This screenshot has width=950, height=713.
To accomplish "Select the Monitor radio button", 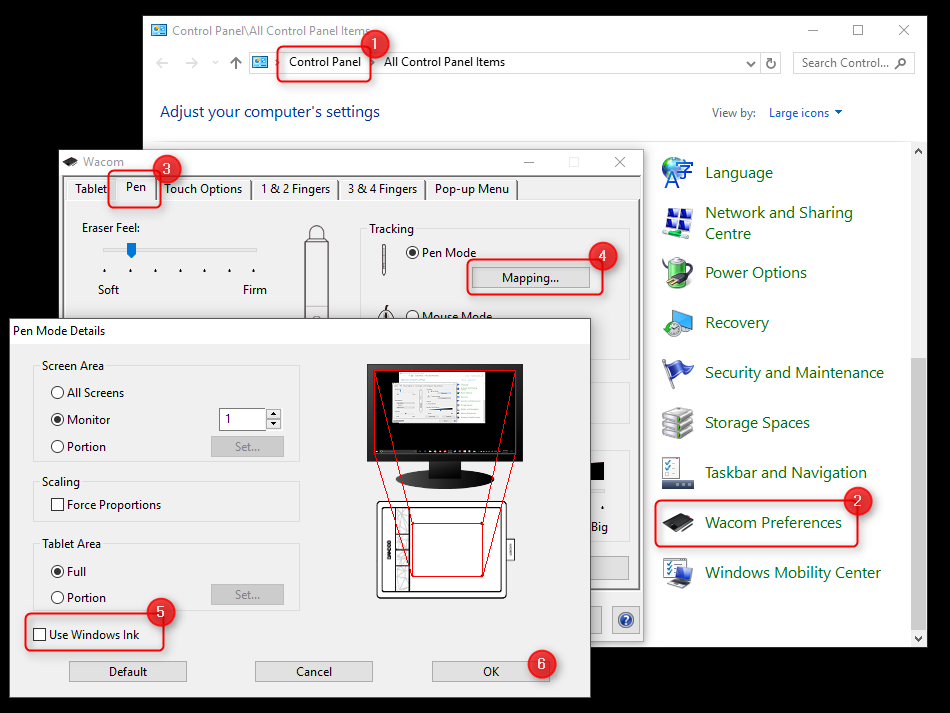I will [x=58, y=419].
